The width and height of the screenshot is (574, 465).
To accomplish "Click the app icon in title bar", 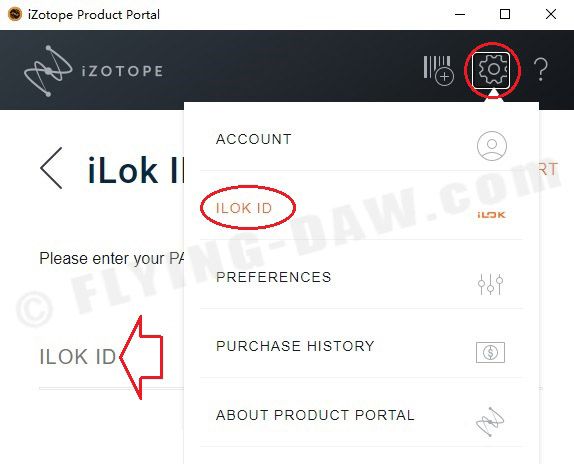I will [15, 15].
